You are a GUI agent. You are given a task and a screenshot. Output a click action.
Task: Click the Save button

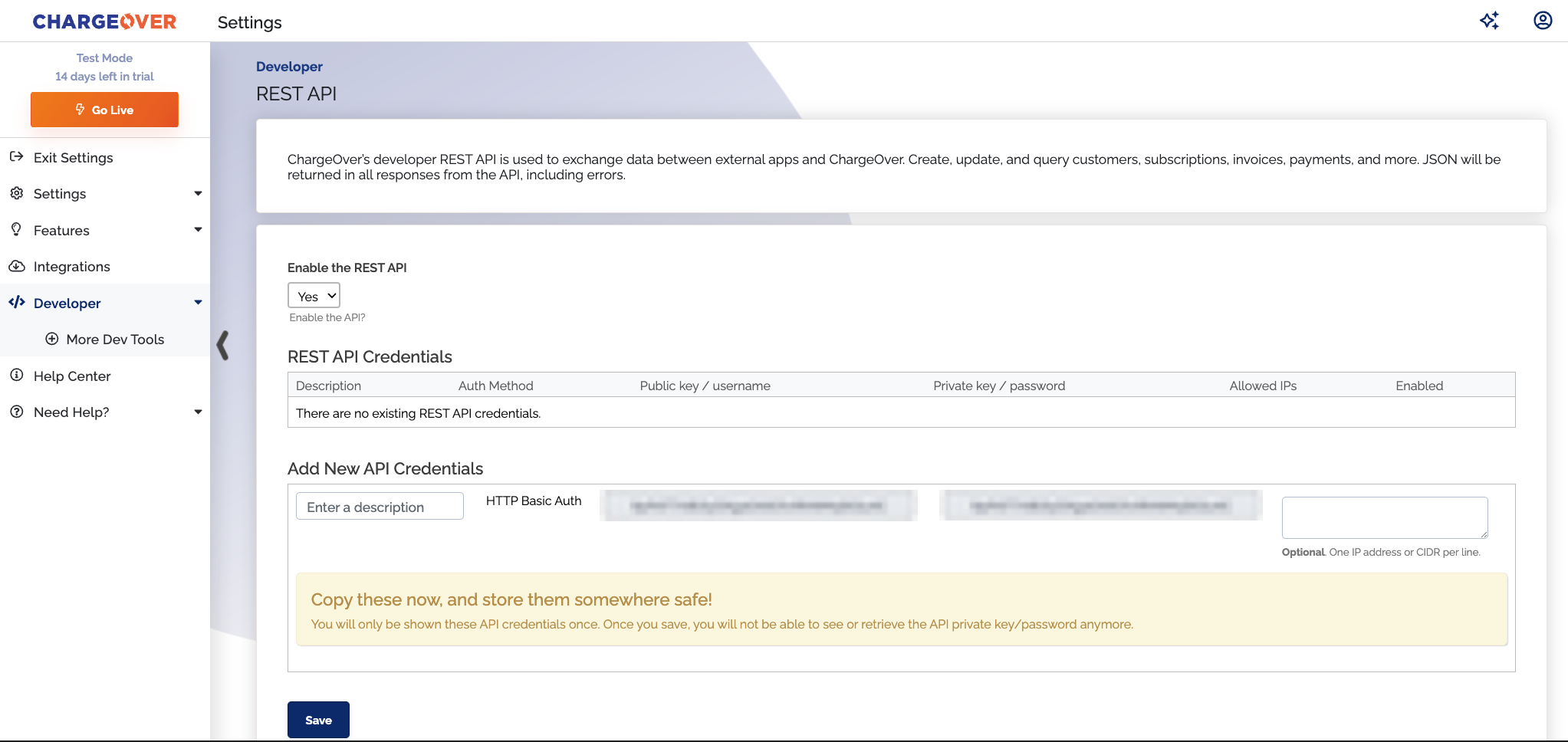tap(317, 719)
